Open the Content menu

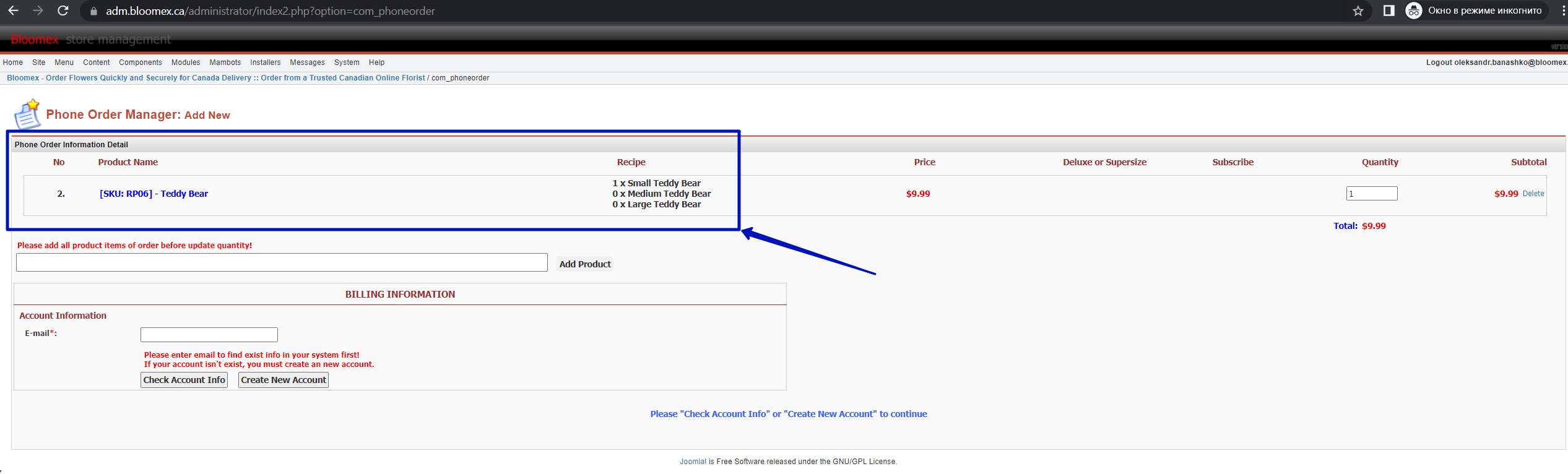[97, 62]
